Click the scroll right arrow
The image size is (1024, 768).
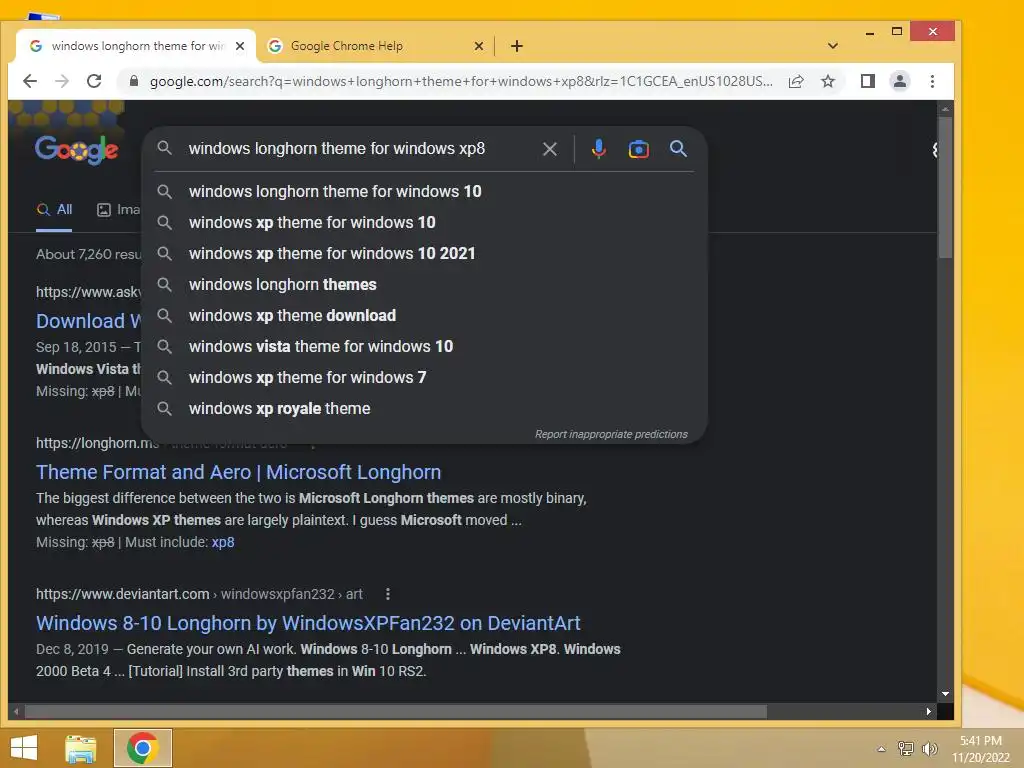[x=929, y=711]
